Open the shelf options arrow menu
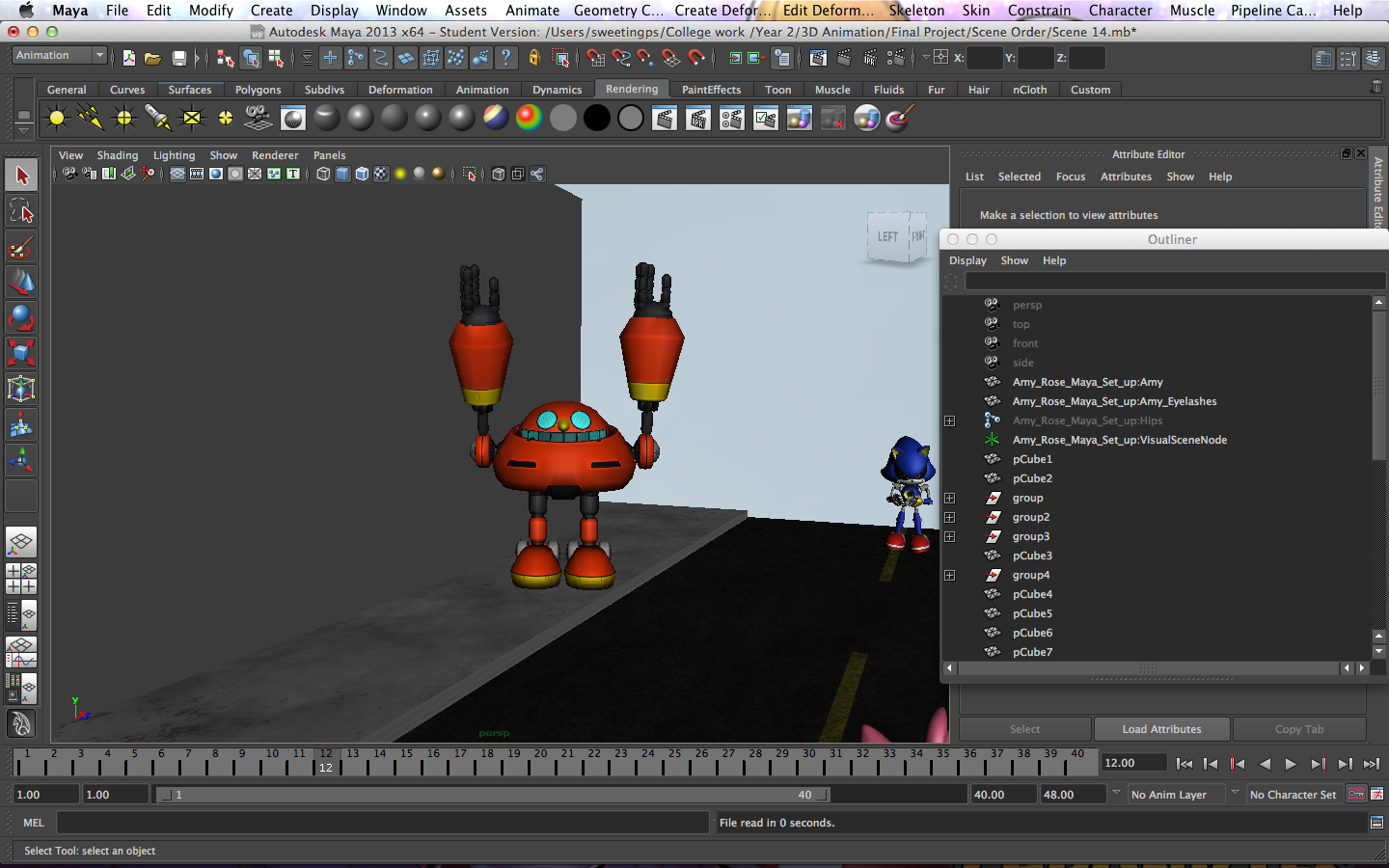The image size is (1389, 868). pyautogui.click(x=23, y=130)
